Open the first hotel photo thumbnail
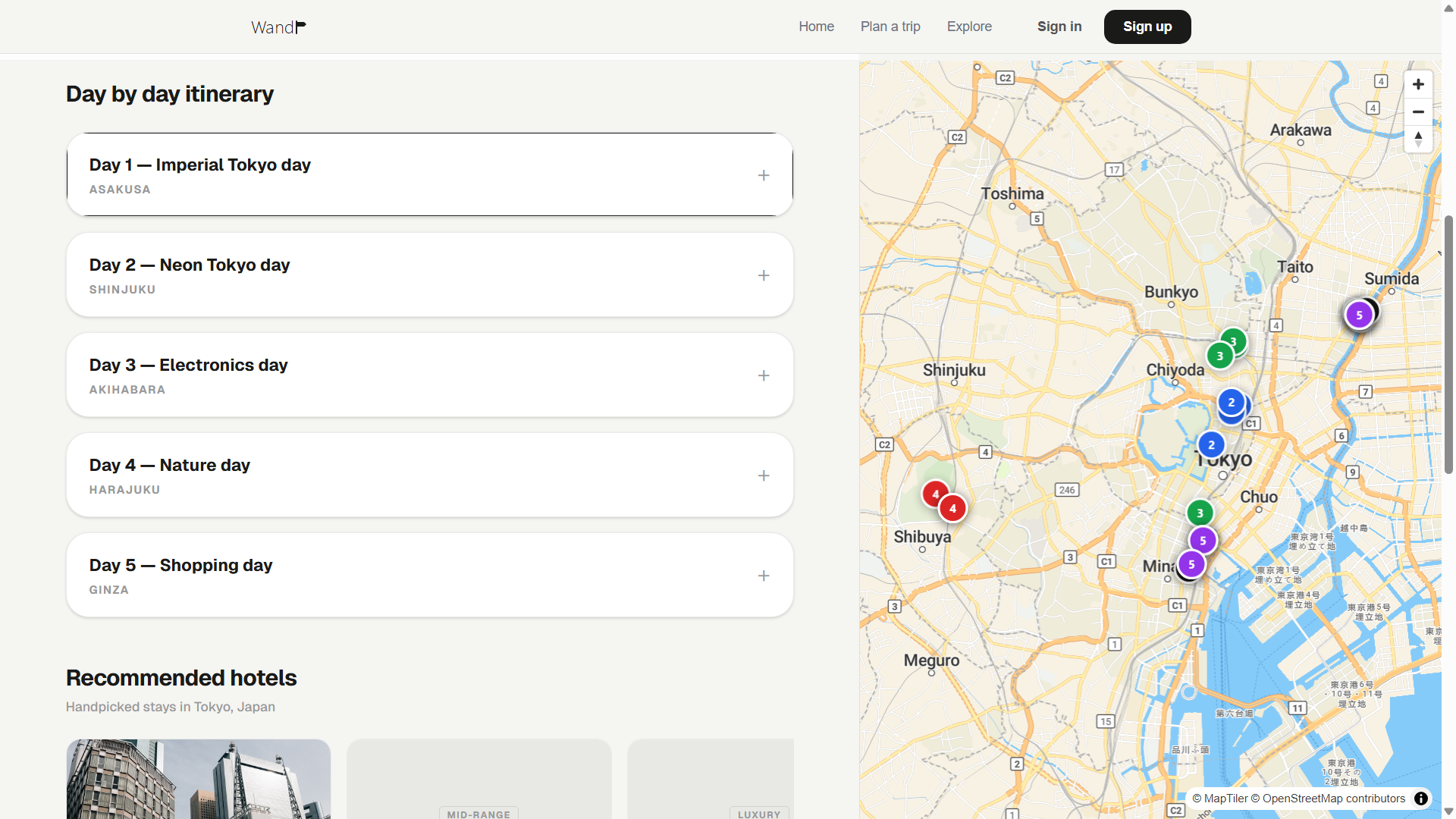 pyautogui.click(x=199, y=779)
